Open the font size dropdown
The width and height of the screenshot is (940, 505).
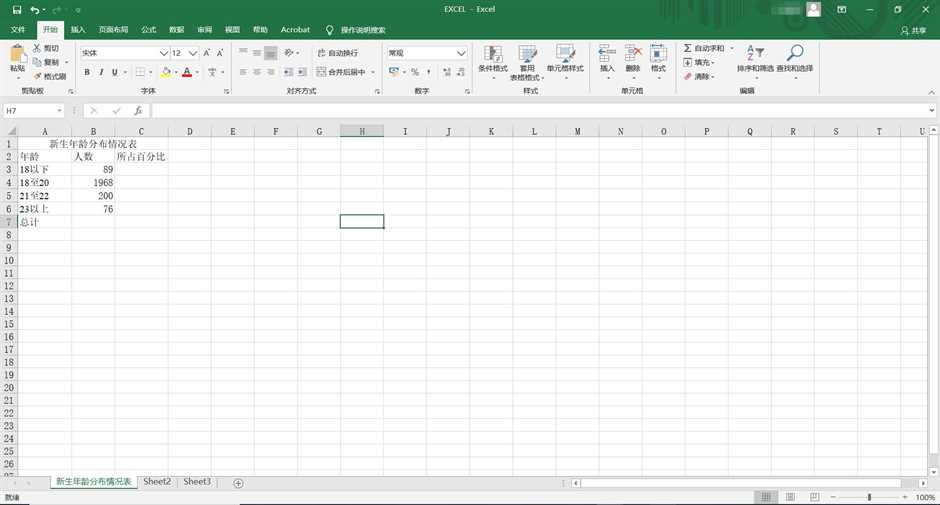click(191, 53)
